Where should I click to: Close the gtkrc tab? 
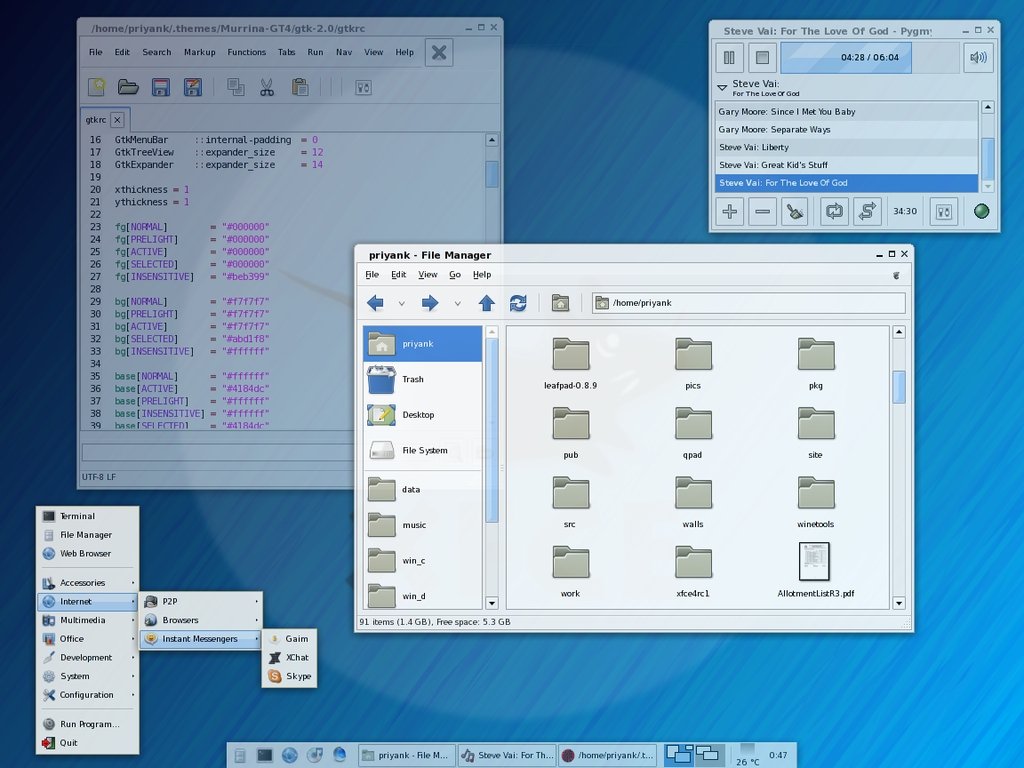click(x=117, y=120)
